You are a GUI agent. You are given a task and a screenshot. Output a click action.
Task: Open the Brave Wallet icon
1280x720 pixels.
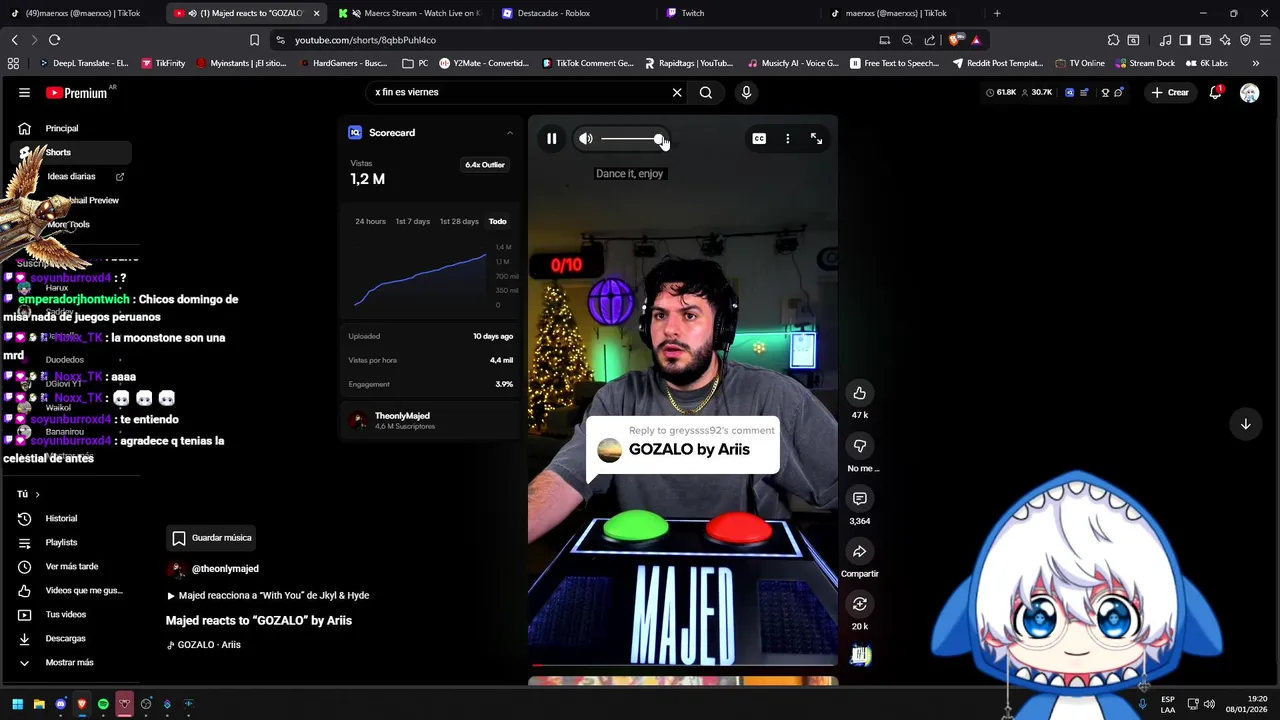click(x=1205, y=40)
